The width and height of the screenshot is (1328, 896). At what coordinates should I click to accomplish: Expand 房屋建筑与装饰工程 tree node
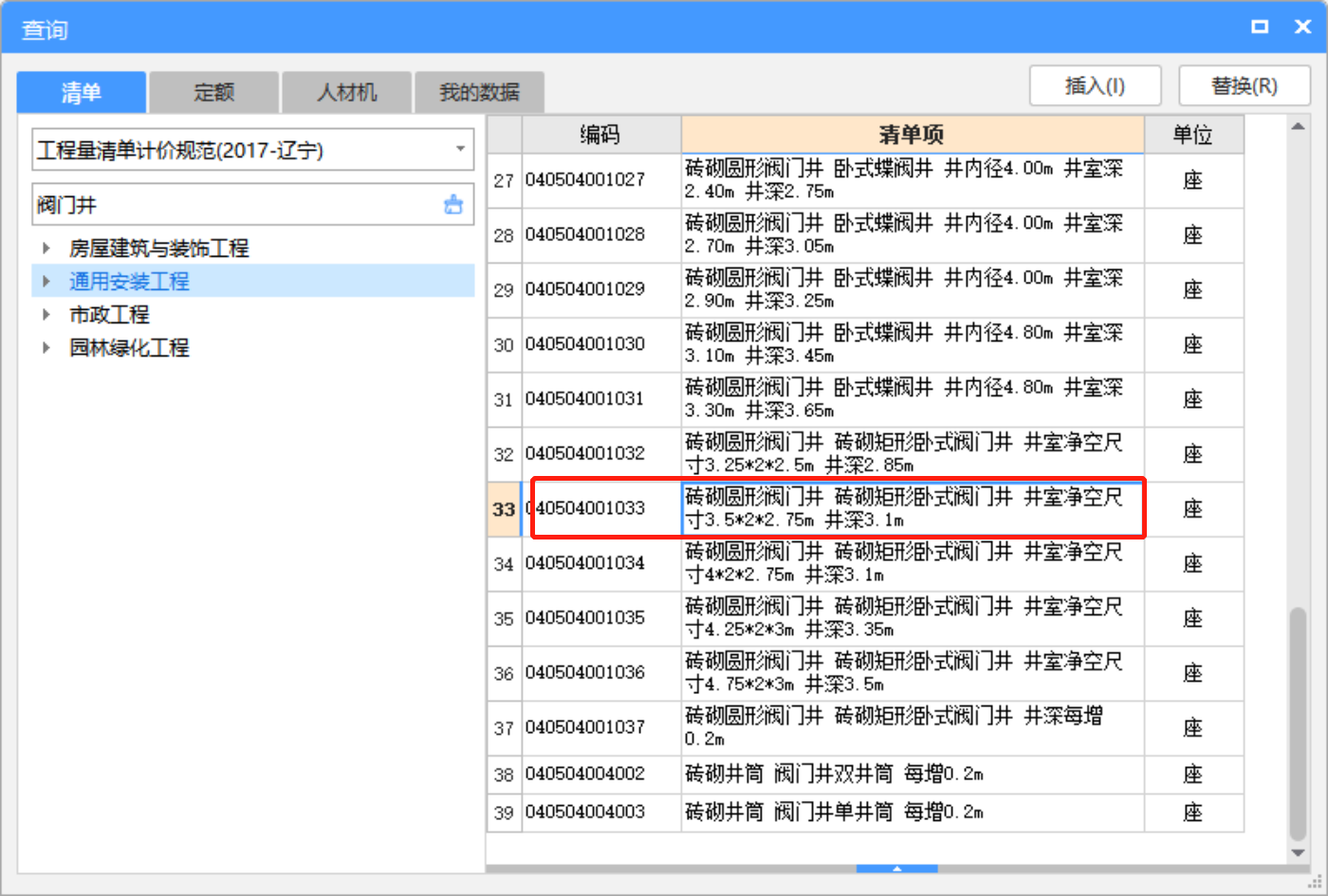coord(46,248)
